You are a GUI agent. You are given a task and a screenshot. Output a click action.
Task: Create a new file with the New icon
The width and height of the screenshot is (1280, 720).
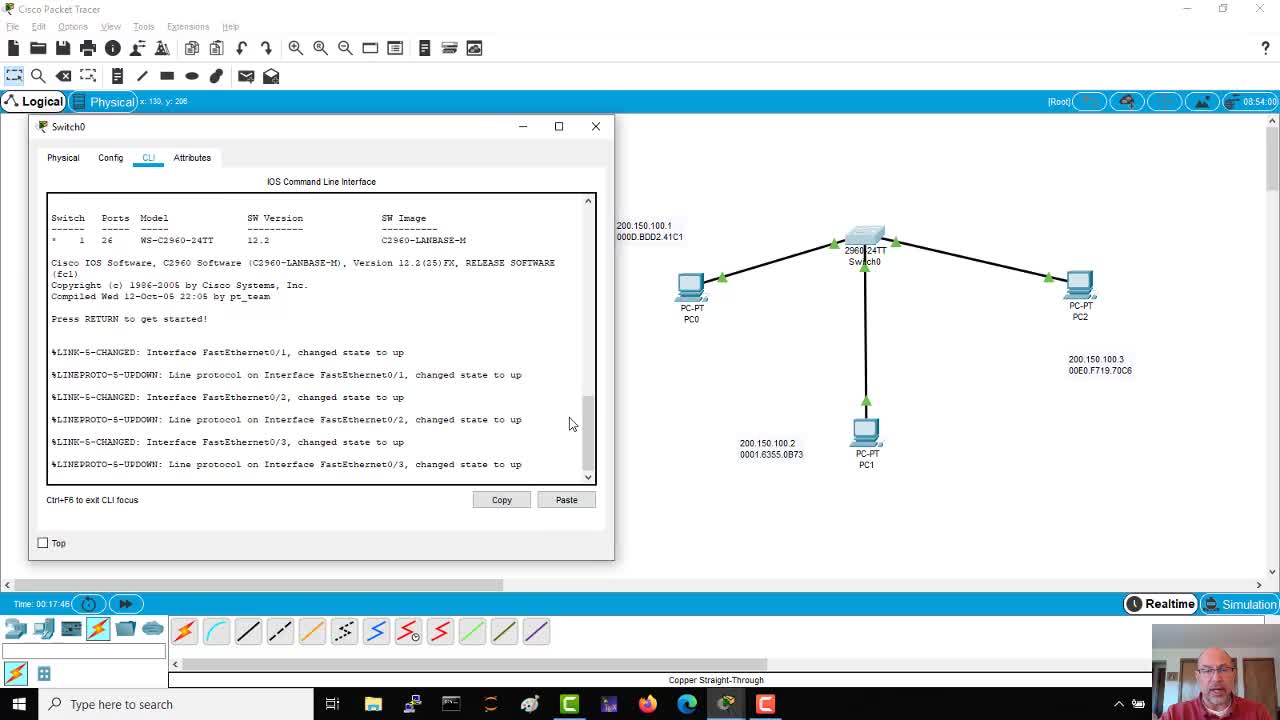point(13,48)
